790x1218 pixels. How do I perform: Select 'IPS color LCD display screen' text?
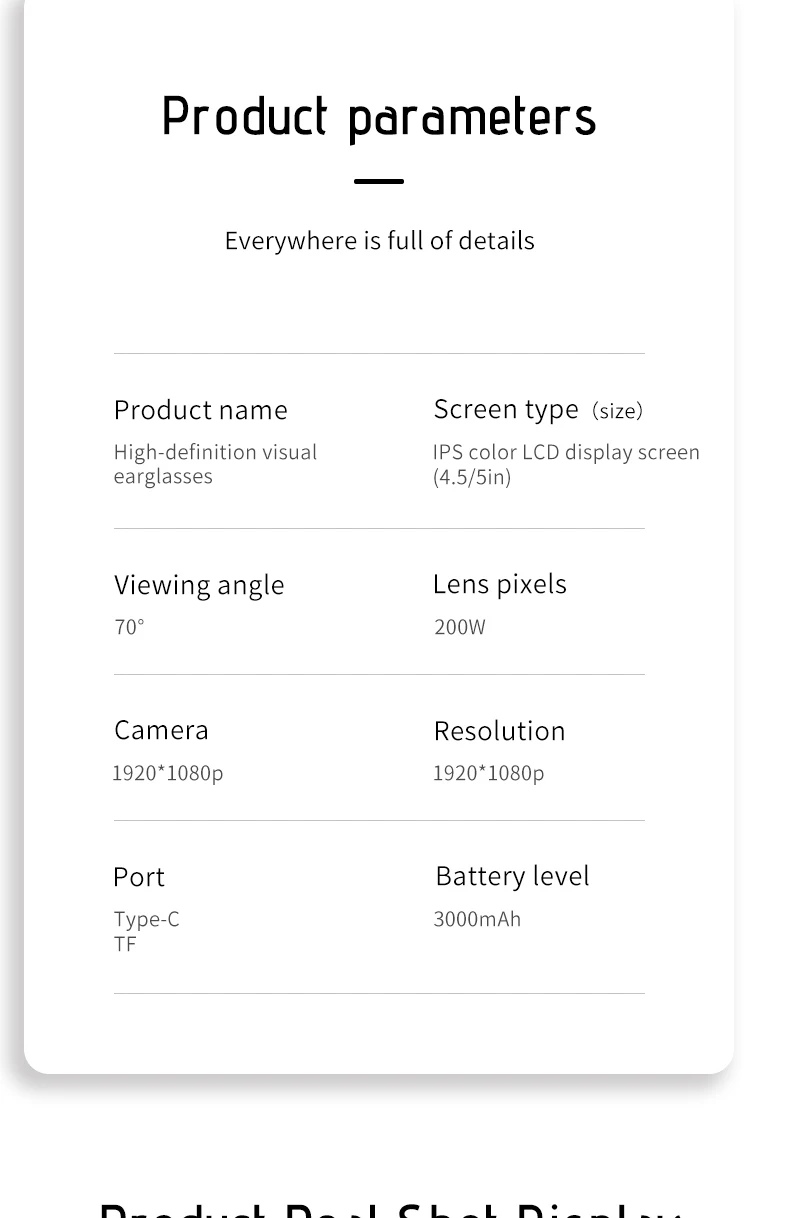566,452
